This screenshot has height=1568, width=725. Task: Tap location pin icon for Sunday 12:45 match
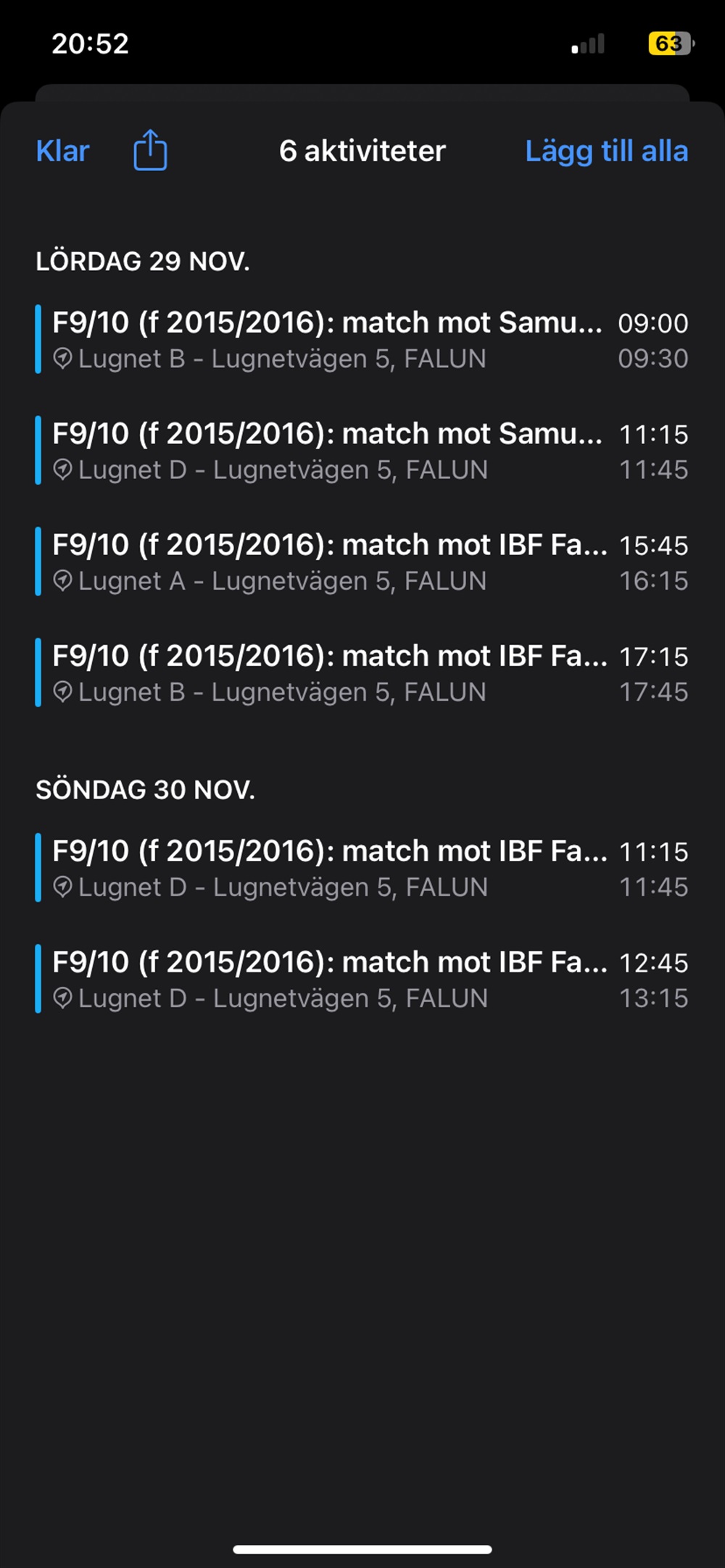click(x=63, y=998)
